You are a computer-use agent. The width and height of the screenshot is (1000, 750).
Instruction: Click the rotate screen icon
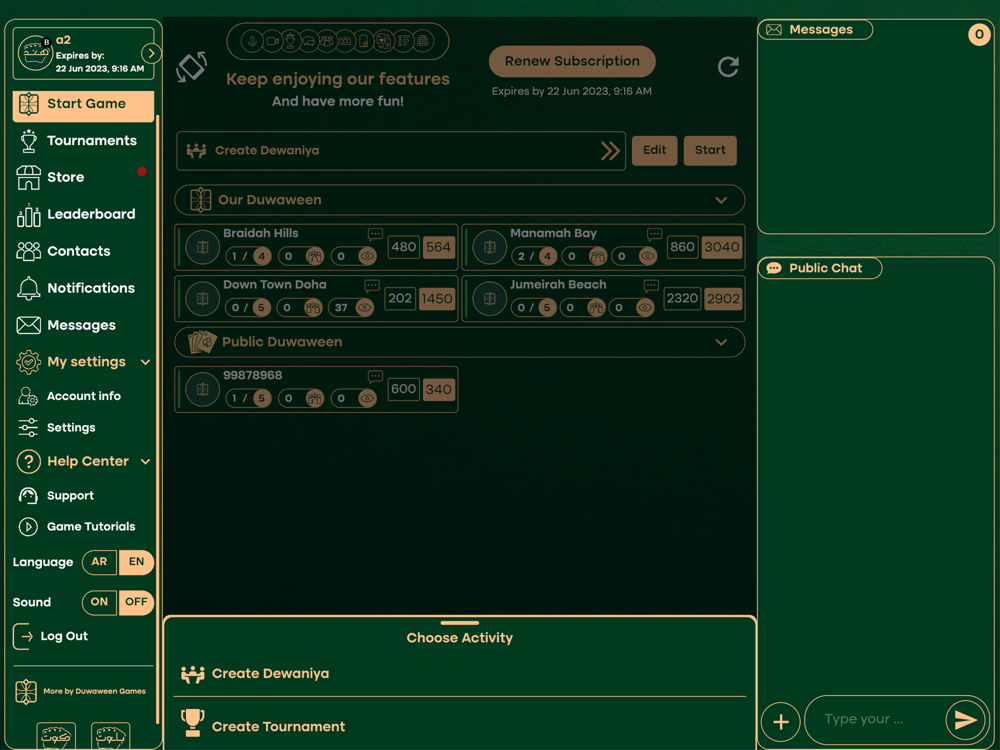coord(191,66)
